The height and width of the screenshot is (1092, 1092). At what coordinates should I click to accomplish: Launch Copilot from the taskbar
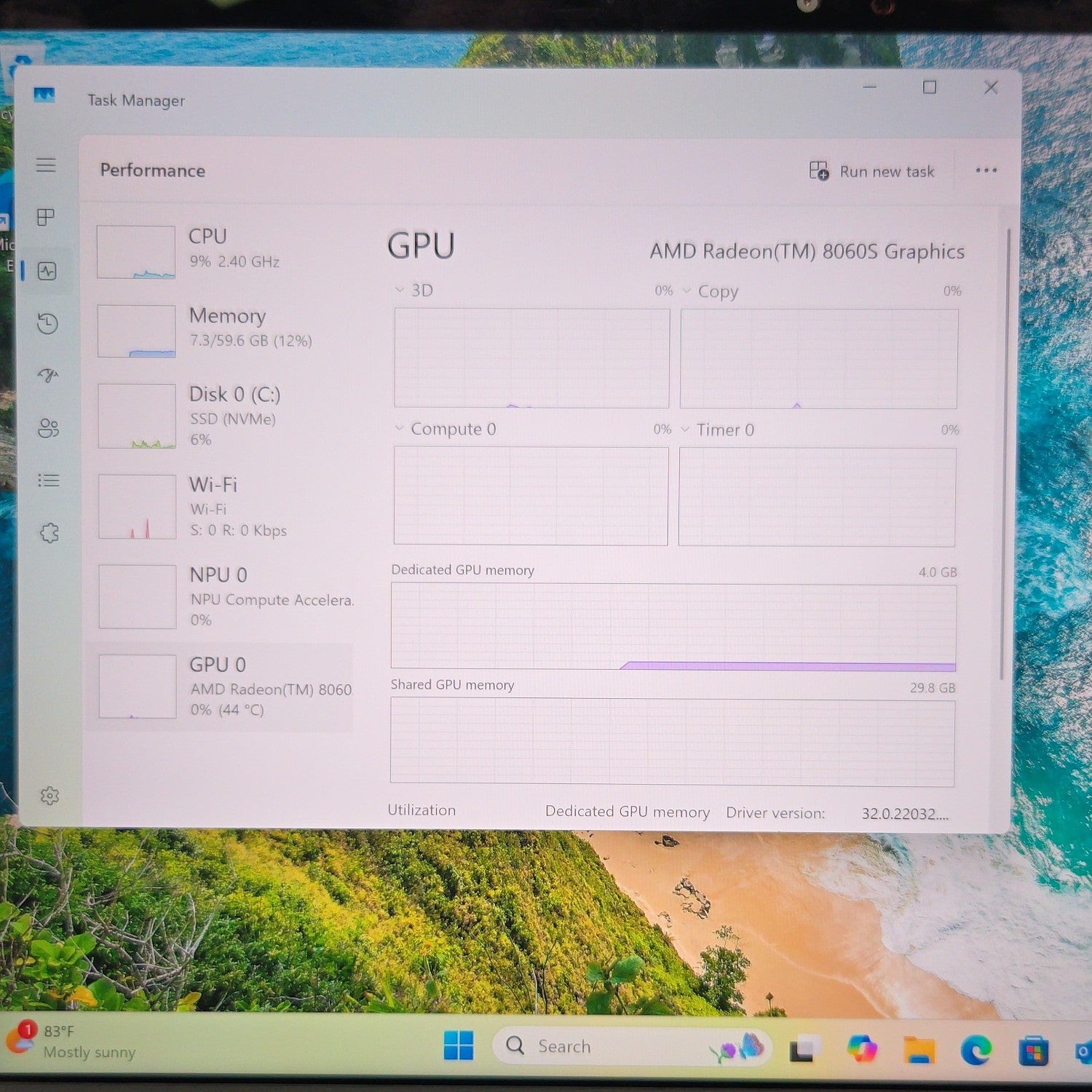point(862,1049)
